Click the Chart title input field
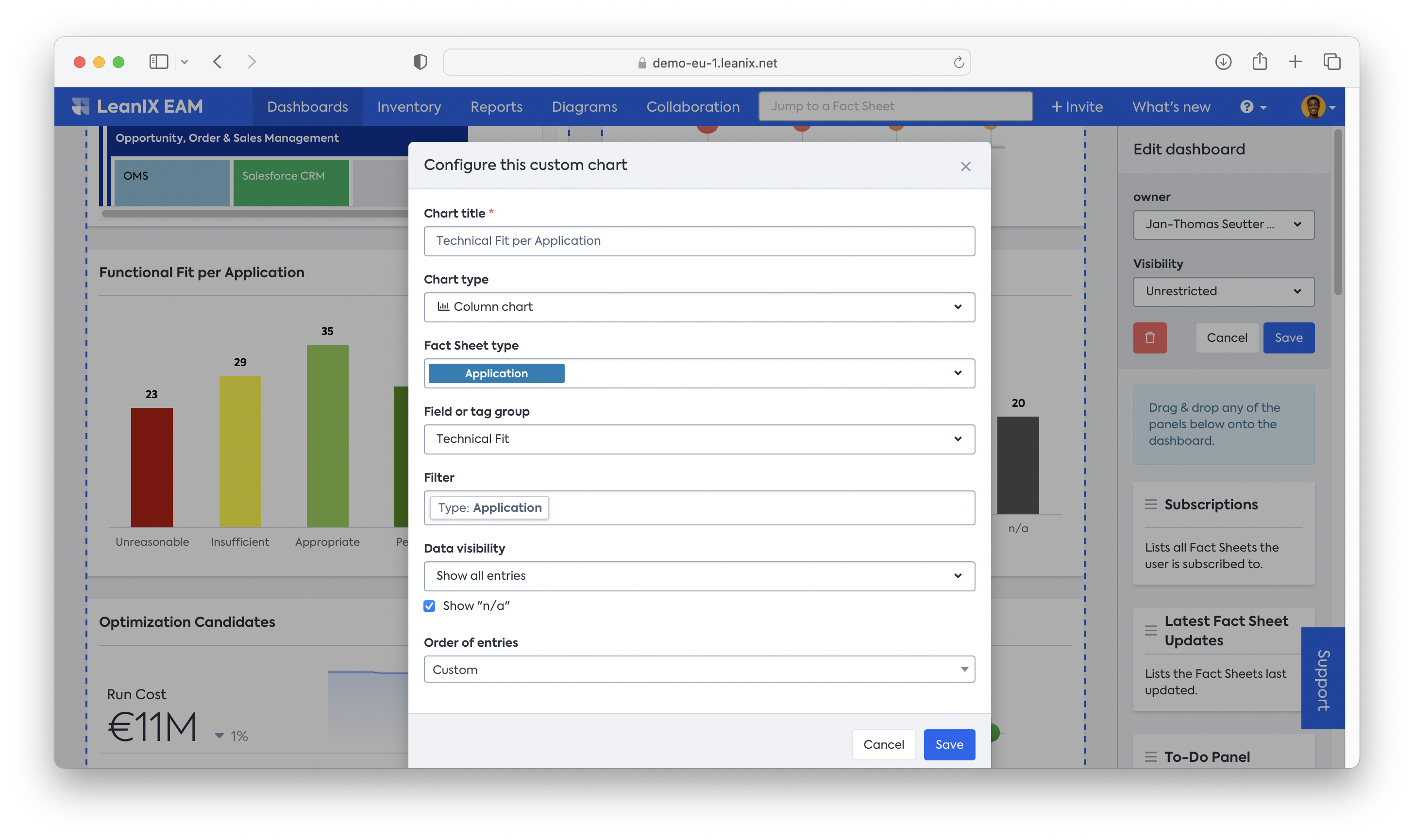This screenshot has width=1414, height=840. (x=699, y=241)
